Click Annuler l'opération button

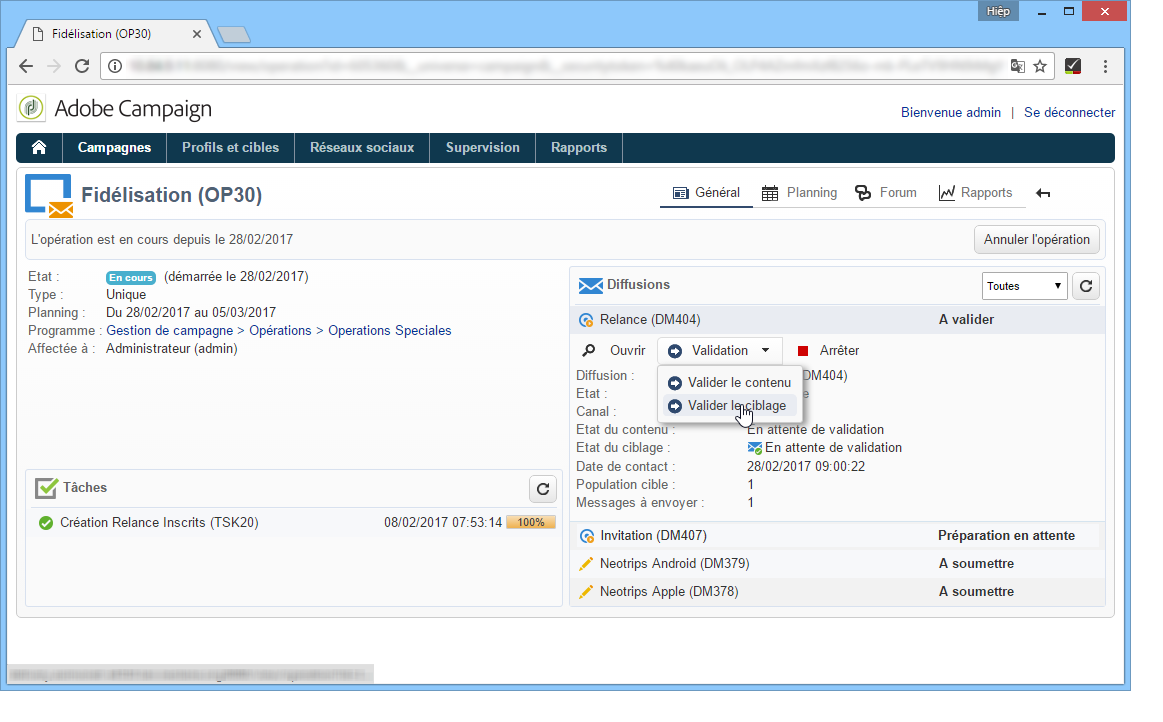pyautogui.click(x=1036, y=240)
